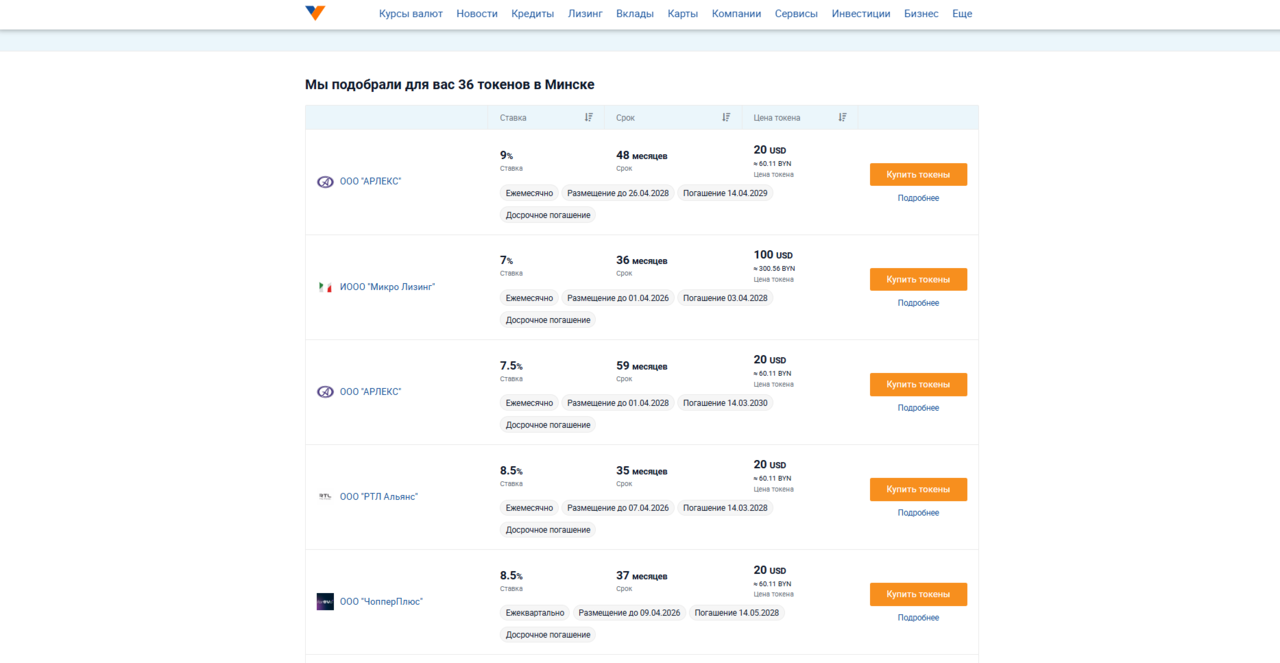This screenshot has height=663, width=1280.
Task: Click the Ежеквартально tag on the ЧопперПлюс row
Action: point(535,613)
